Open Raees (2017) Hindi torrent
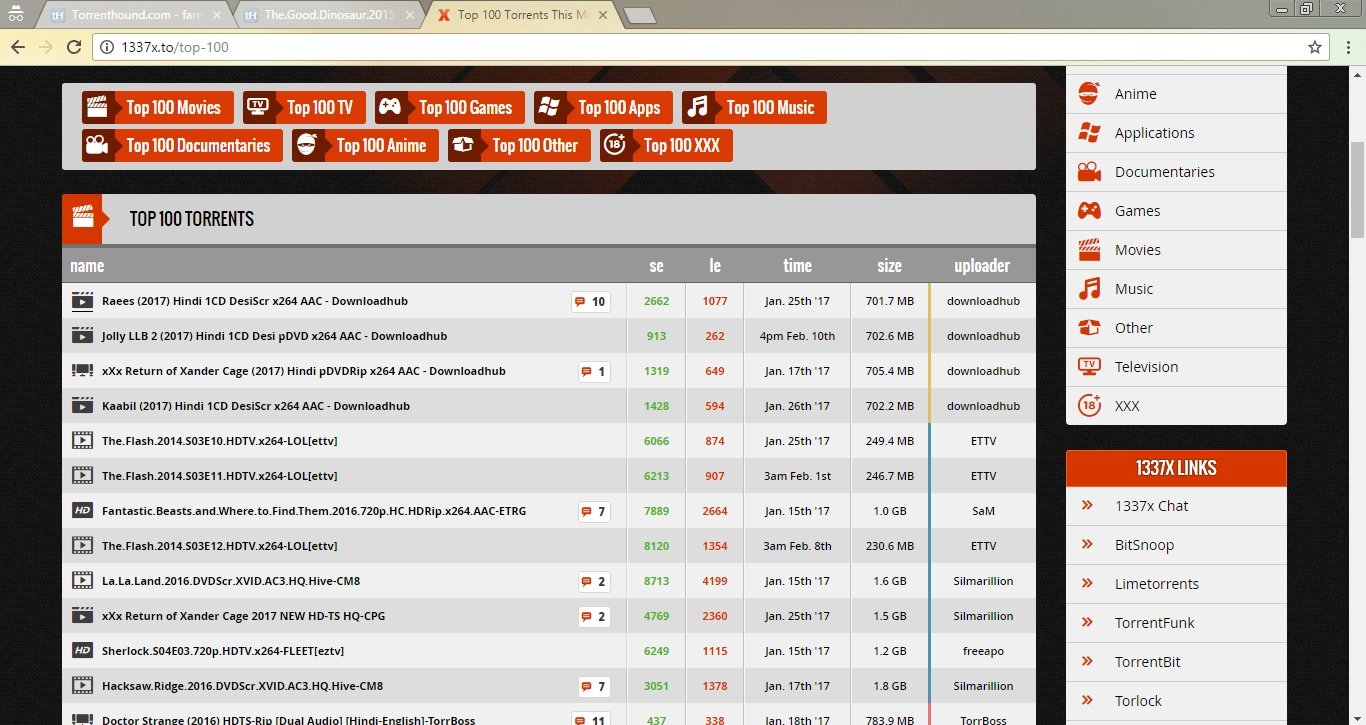The height and width of the screenshot is (725, 1366). pyautogui.click(x=254, y=301)
